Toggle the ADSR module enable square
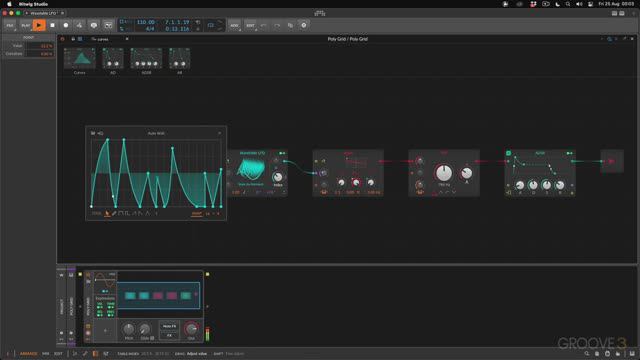Viewport: 640px width, 360px height. pos(509,153)
